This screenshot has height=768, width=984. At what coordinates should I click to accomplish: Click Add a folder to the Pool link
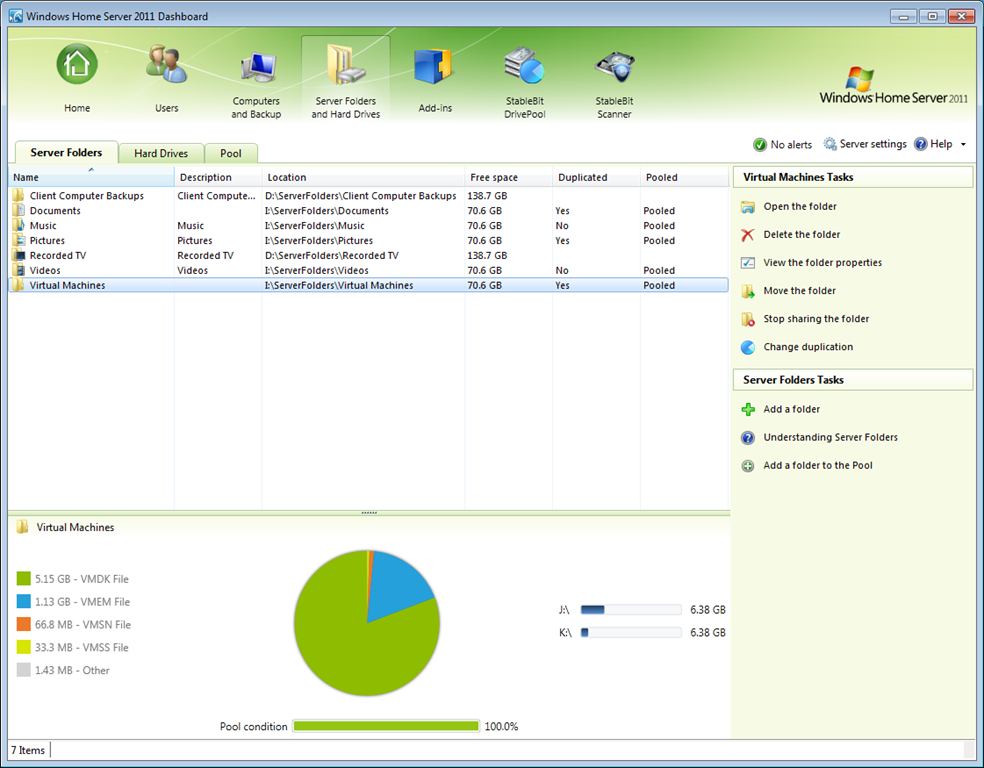[818, 466]
